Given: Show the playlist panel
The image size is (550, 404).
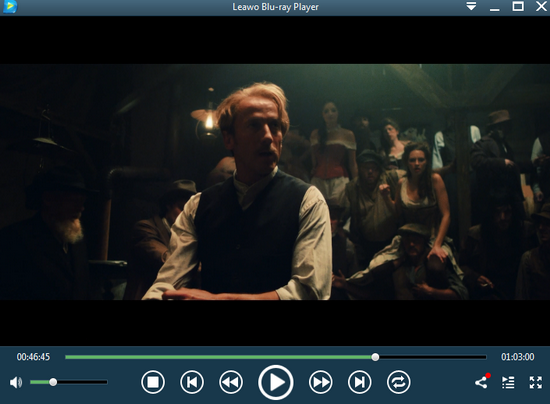Looking at the screenshot, I should (x=508, y=382).
